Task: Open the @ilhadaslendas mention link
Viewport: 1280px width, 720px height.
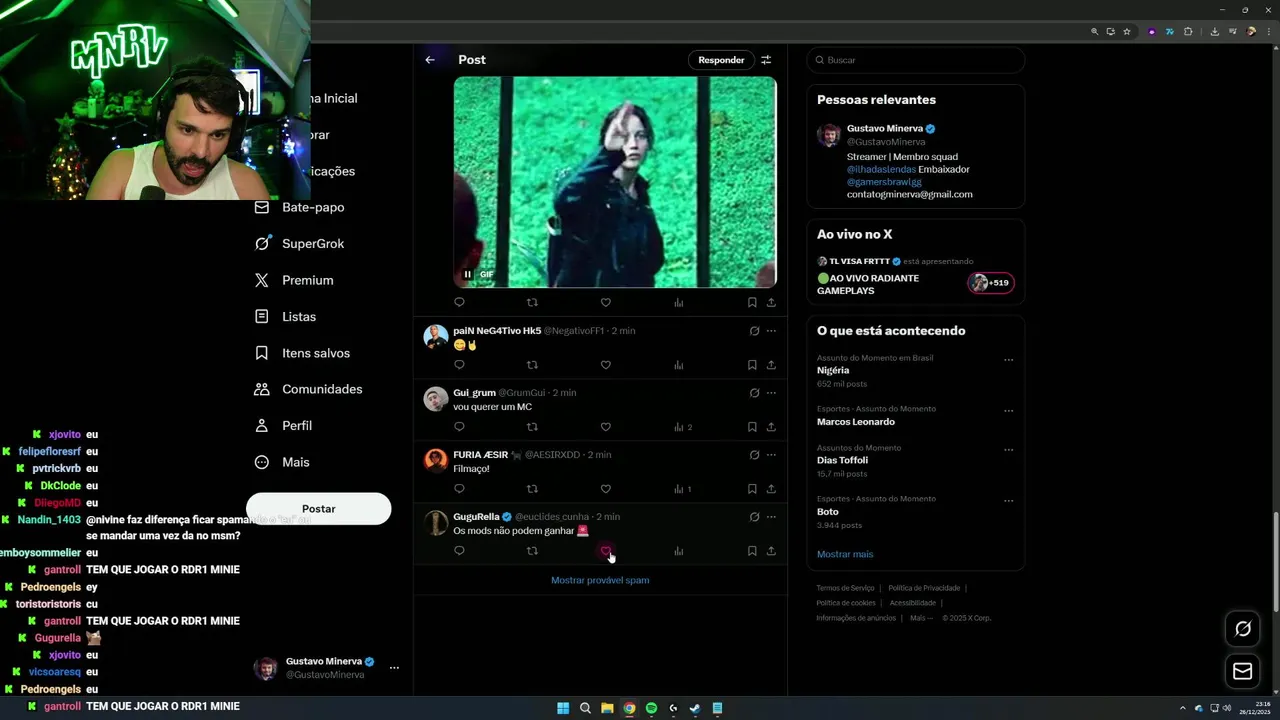Action: pos(881,169)
